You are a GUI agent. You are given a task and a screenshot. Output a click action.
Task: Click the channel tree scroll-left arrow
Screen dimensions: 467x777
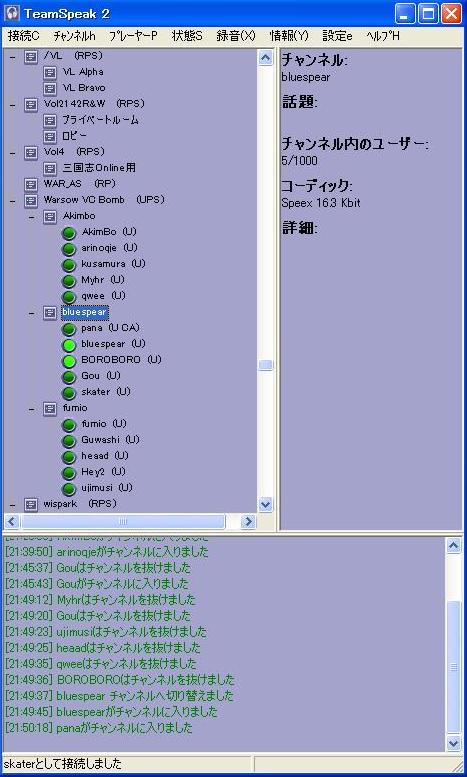(12, 521)
